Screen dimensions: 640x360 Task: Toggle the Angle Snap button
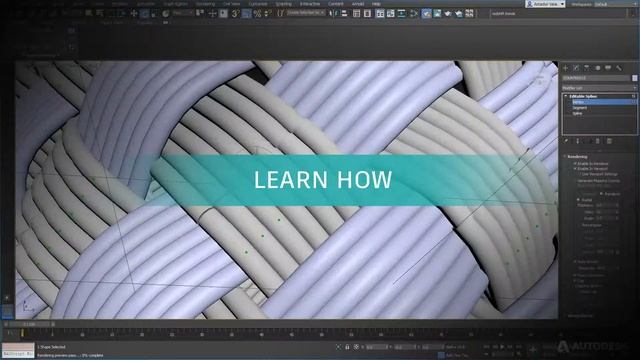tap(247, 13)
